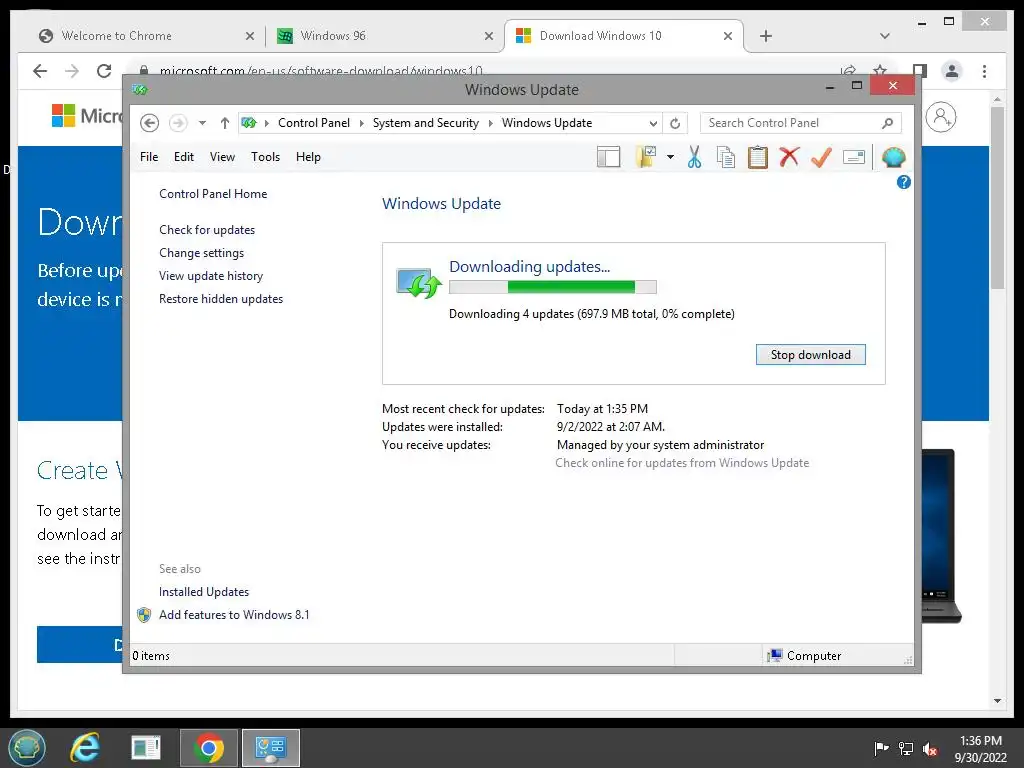Viewport: 1024px width, 768px height.
Task: Click the Back arrow in the Windows Update window
Action: point(150,123)
